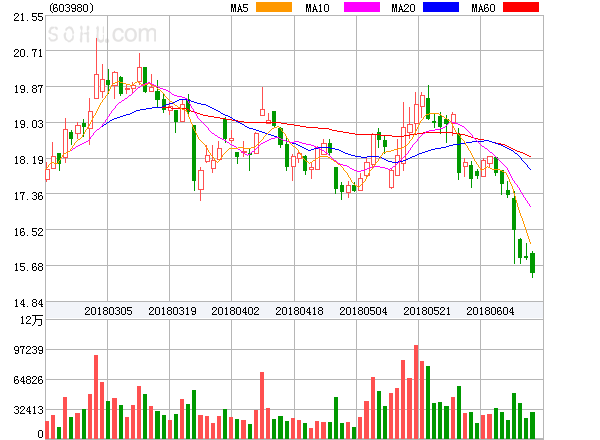The image size is (600, 440).
Task: Select the 20180402 date label
Action: point(235,311)
